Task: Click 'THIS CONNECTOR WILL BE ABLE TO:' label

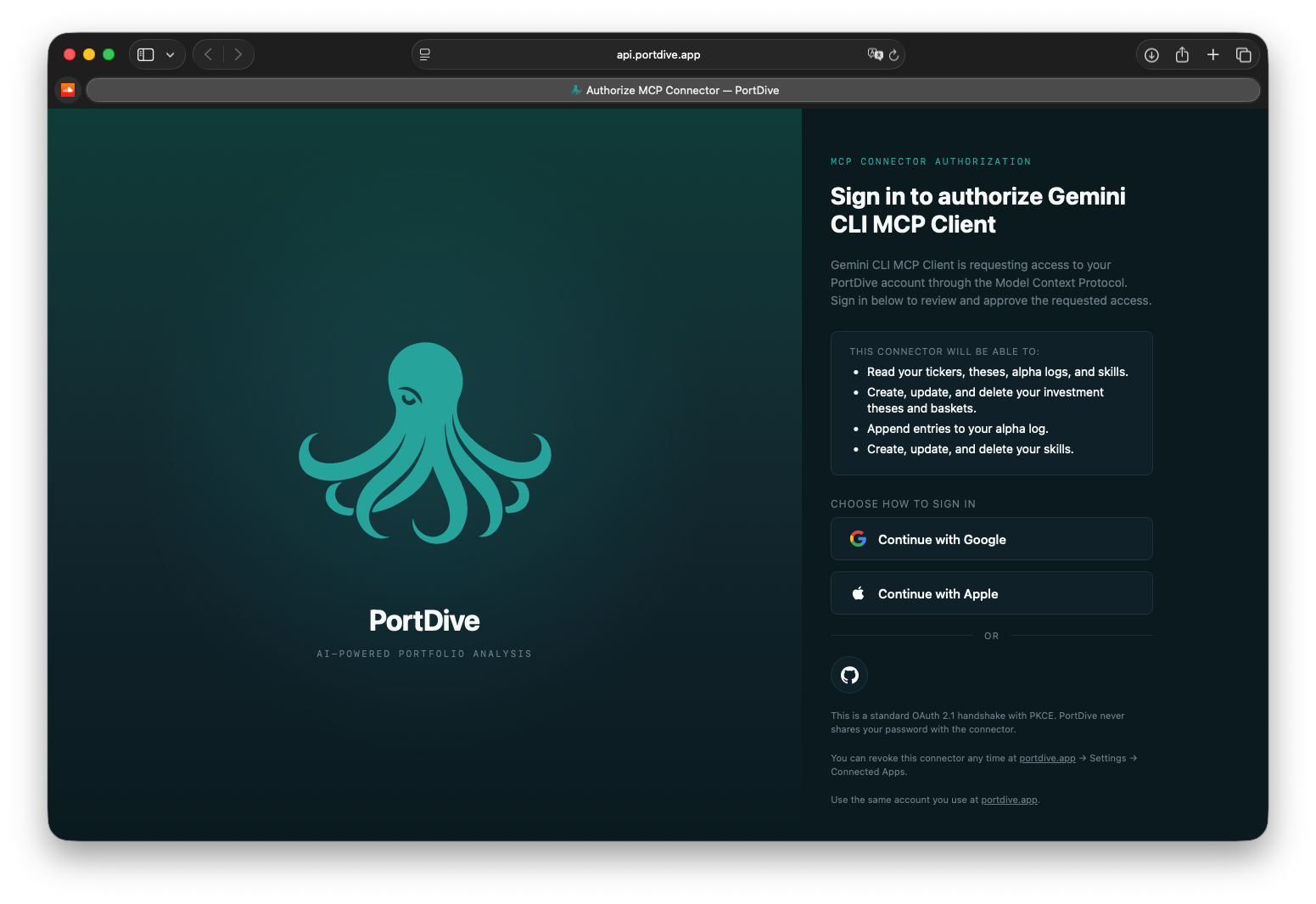Action: [944, 351]
